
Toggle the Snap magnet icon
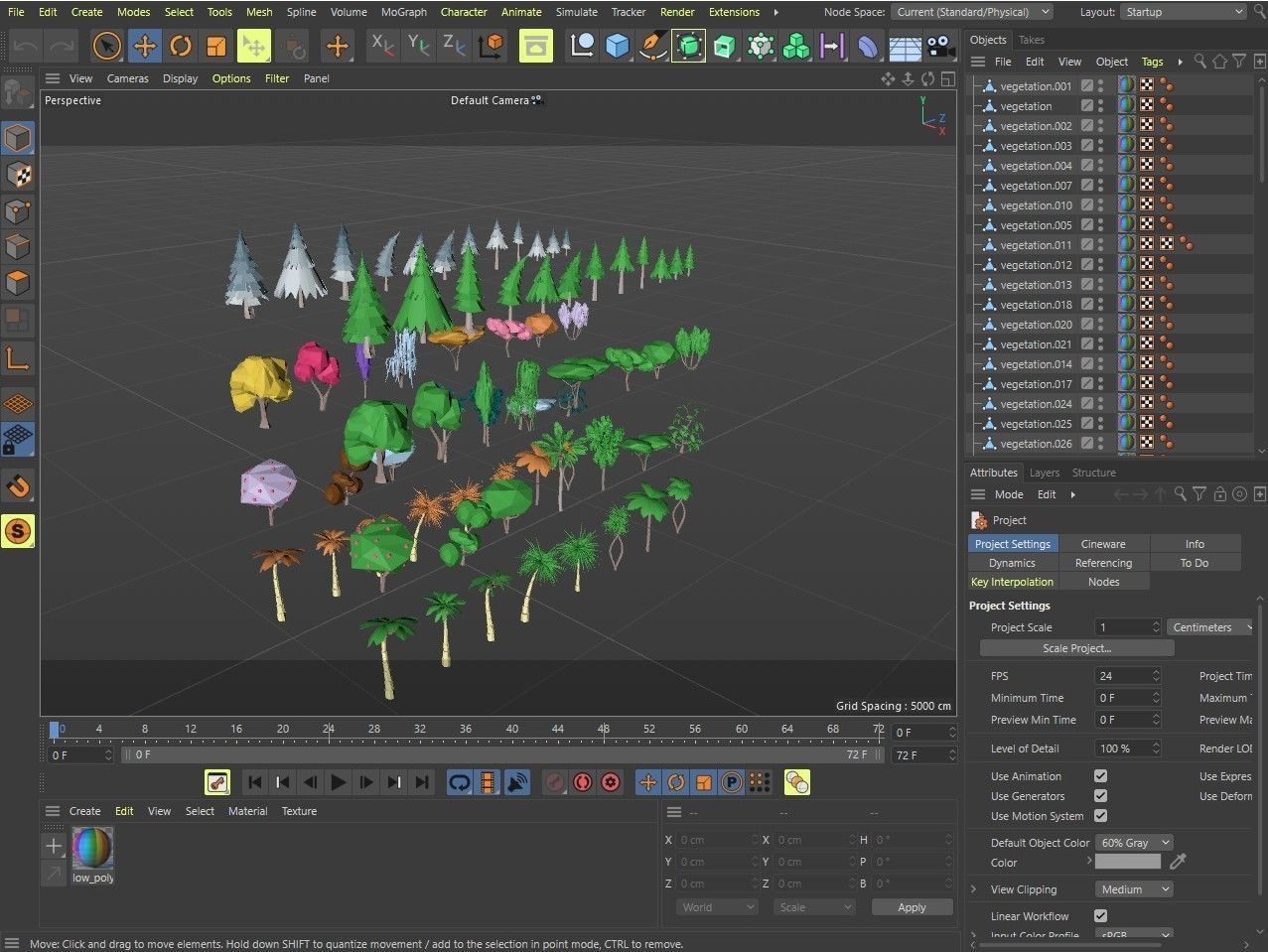pyautogui.click(x=17, y=486)
